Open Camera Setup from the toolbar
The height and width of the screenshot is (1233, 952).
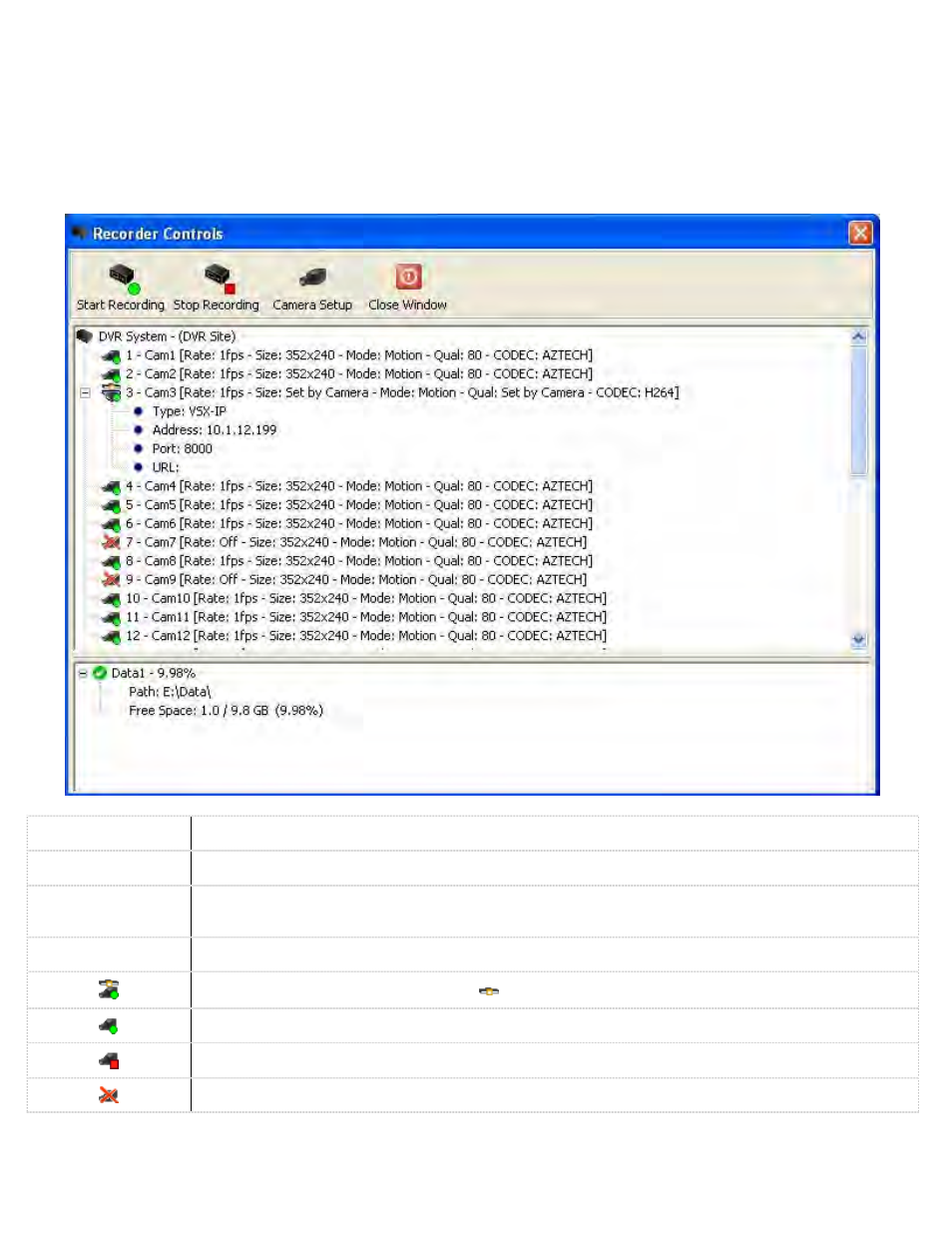coord(312,277)
